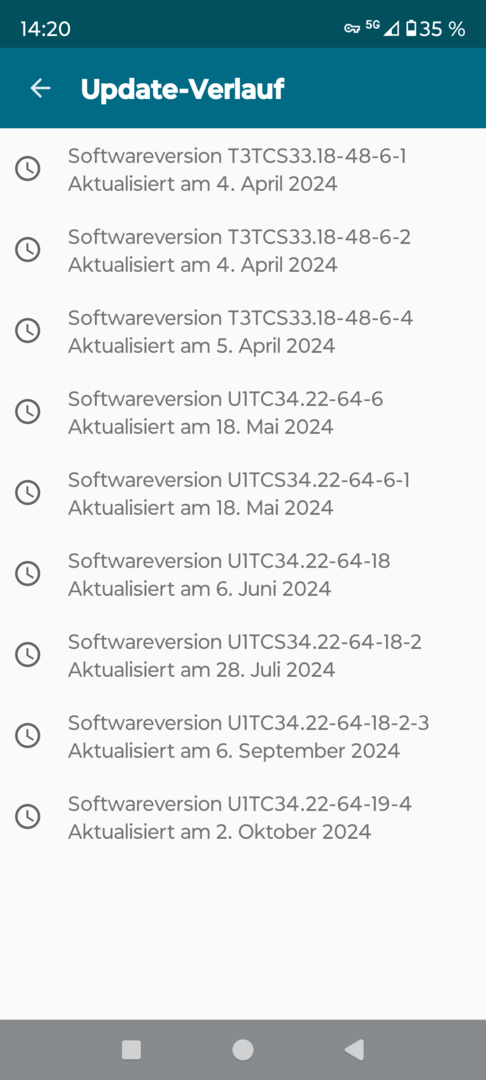Image resolution: width=486 pixels, height=1080 pixels.
Task: Tap clock icon for version T3TCS33.18-48-6-1
Action: (28, 169)
